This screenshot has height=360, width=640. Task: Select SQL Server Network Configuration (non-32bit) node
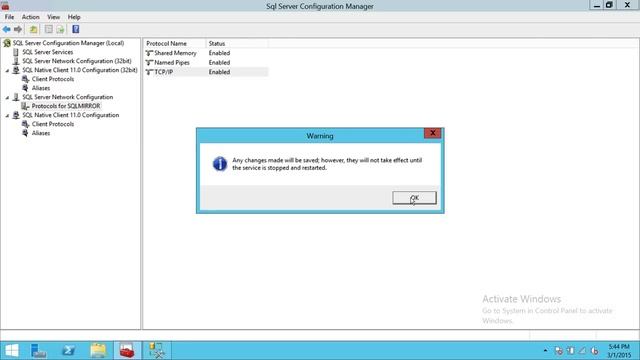tap(67, 97)
